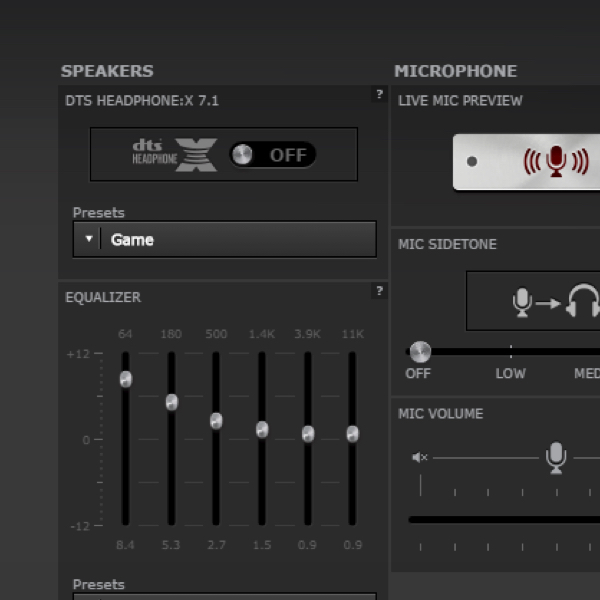
Task: Click the mic sidetone slider knob
Action: click(x=420, y=352)
